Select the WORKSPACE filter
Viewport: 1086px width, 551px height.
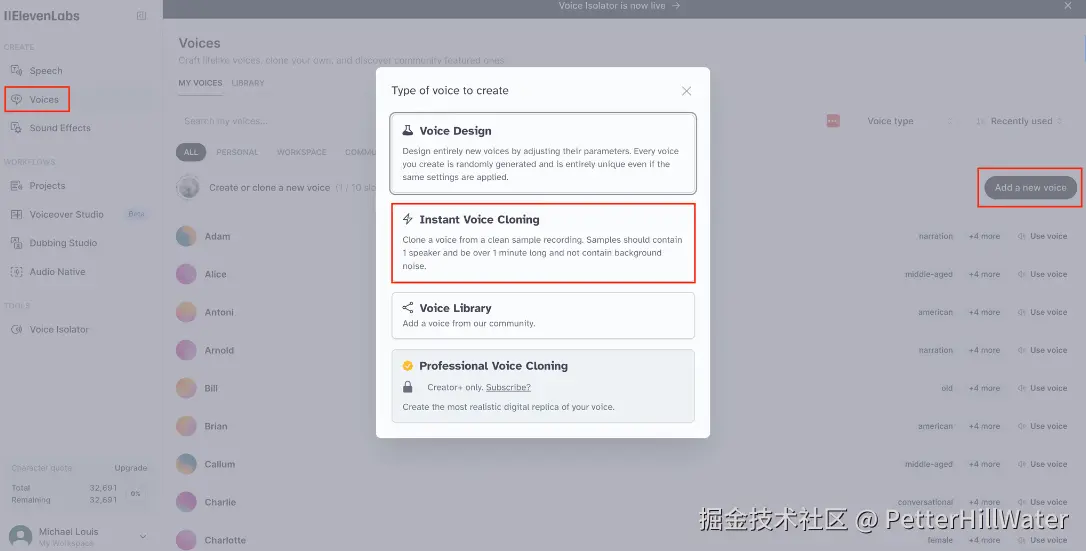pyautogui.click(x=301, y=152)
